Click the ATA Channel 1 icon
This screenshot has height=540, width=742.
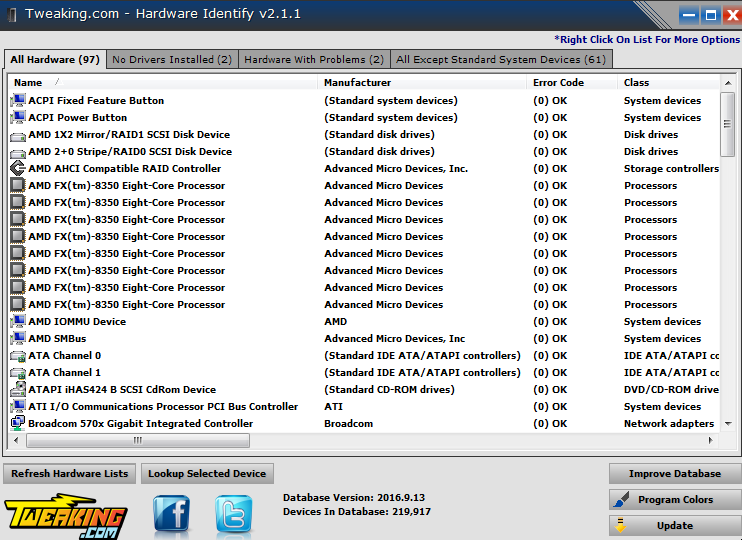pos(18,373)
